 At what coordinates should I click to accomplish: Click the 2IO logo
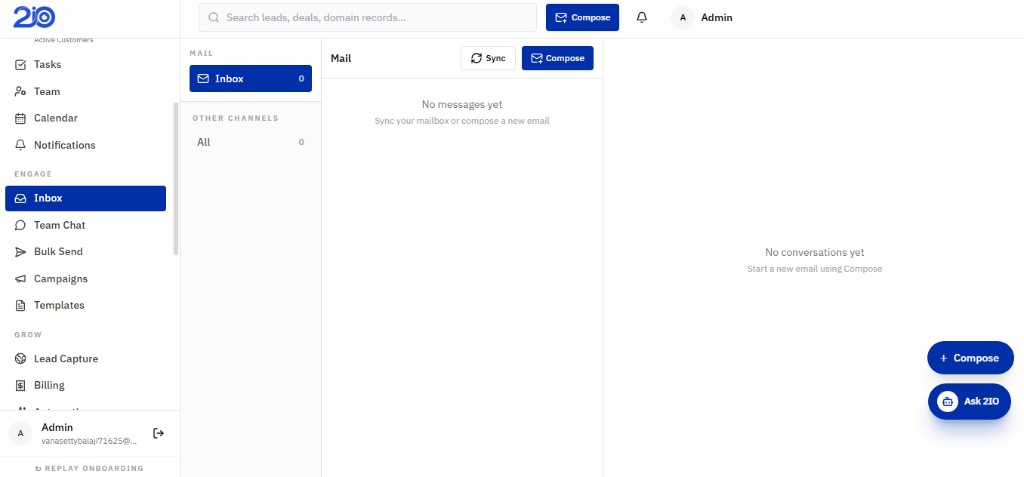tap(34, 18)
